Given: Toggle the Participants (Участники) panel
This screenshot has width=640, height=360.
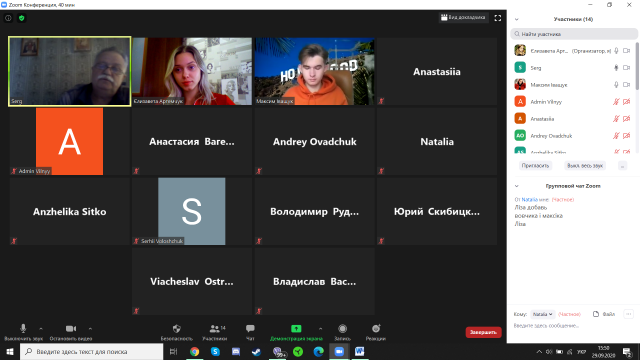Looking at the screenshot, I should pyautogui.click(x=215, y=332).
